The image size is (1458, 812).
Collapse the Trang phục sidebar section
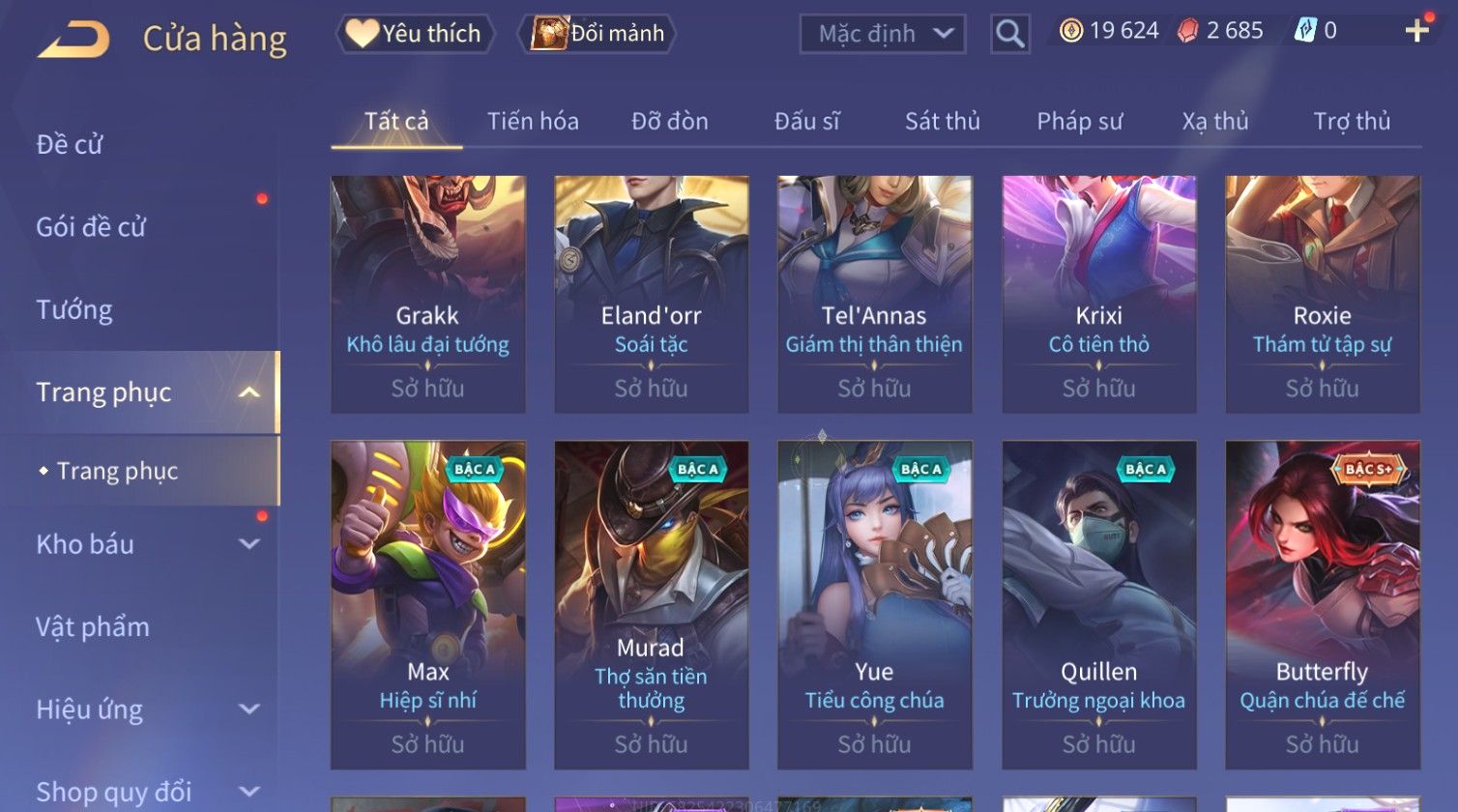pyautogui.click(x=248, y=392)
